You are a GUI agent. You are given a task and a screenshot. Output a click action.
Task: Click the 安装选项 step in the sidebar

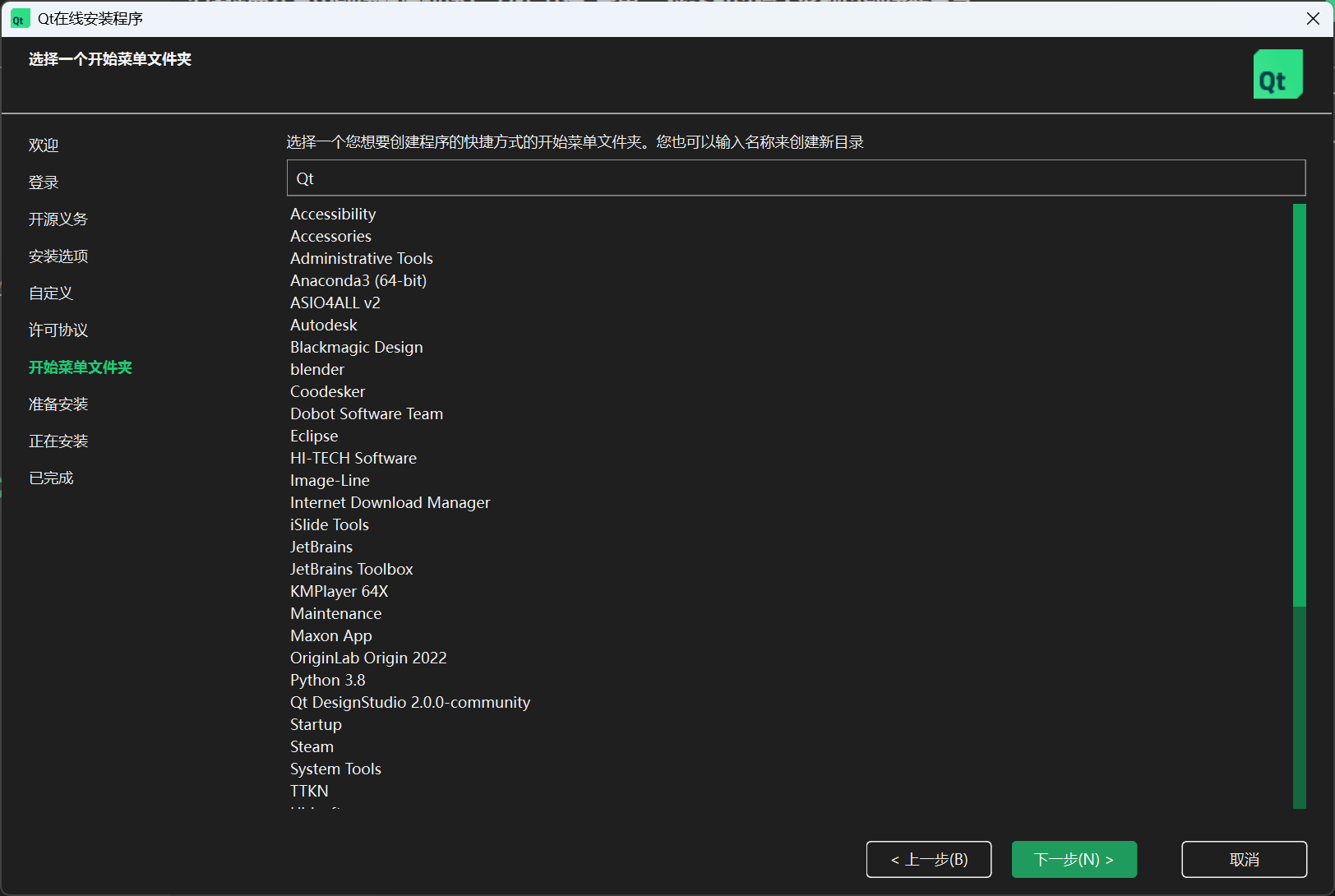click(x=58, y=256)
